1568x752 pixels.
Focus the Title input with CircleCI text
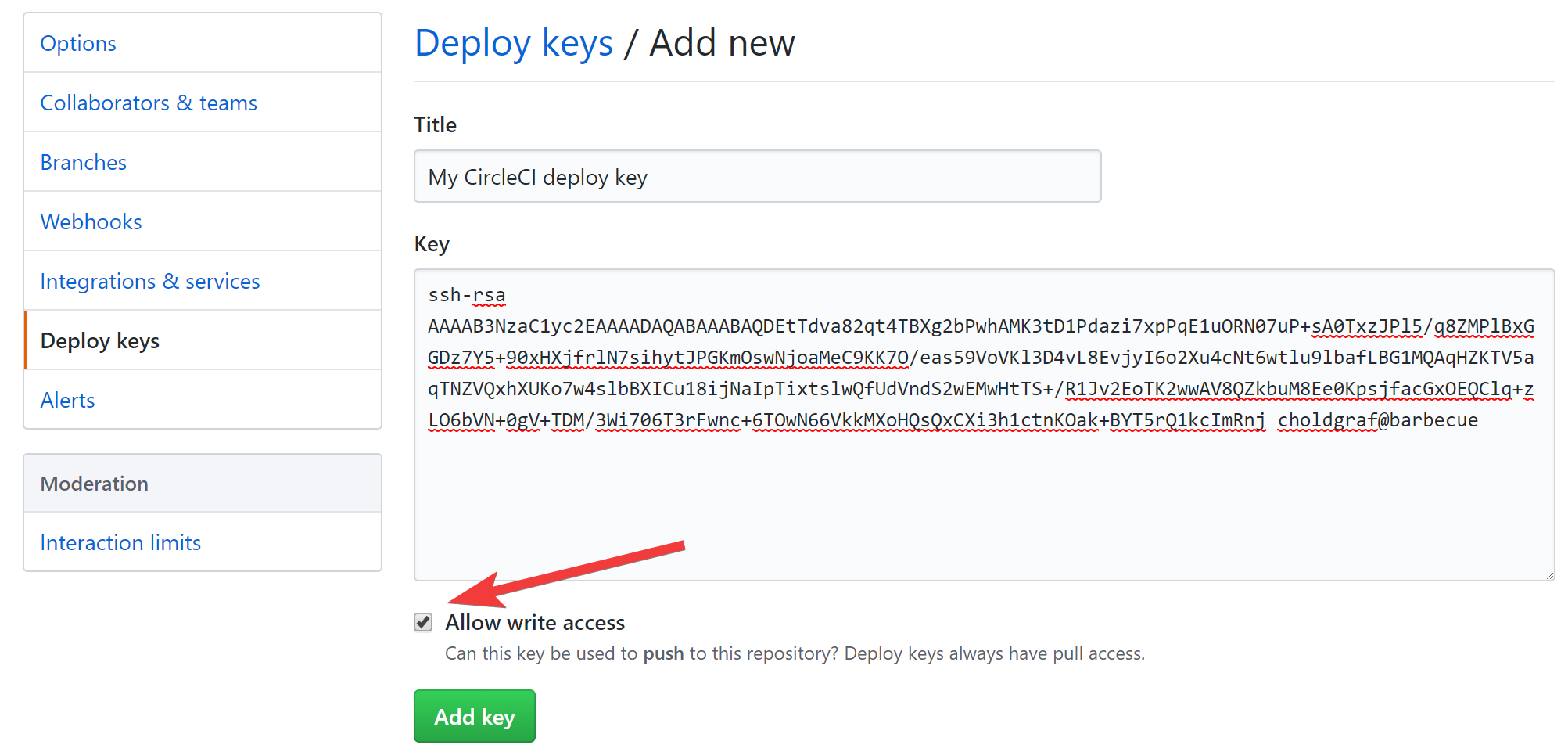click(x=757, y=177)
